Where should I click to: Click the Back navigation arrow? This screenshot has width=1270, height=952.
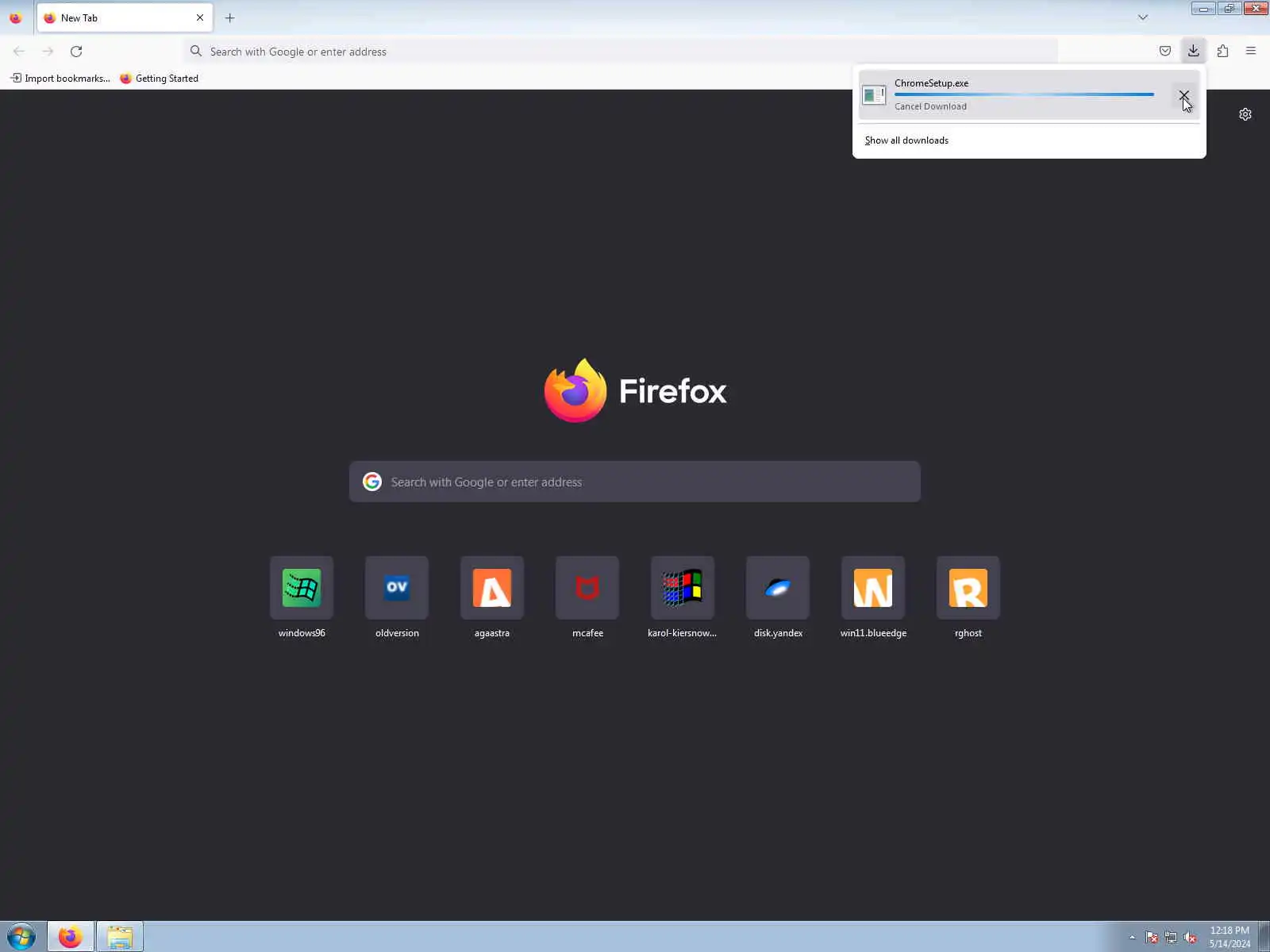[x=19, y=52]
